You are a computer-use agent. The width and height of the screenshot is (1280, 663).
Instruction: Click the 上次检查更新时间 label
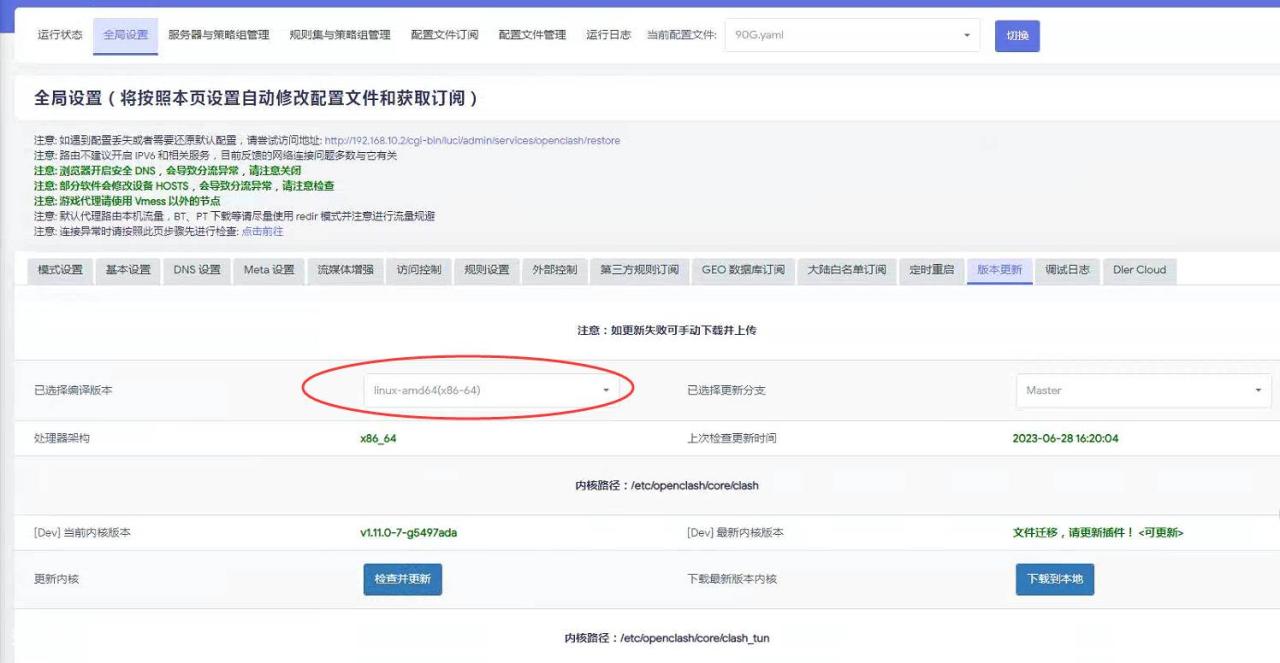point(731,438)
